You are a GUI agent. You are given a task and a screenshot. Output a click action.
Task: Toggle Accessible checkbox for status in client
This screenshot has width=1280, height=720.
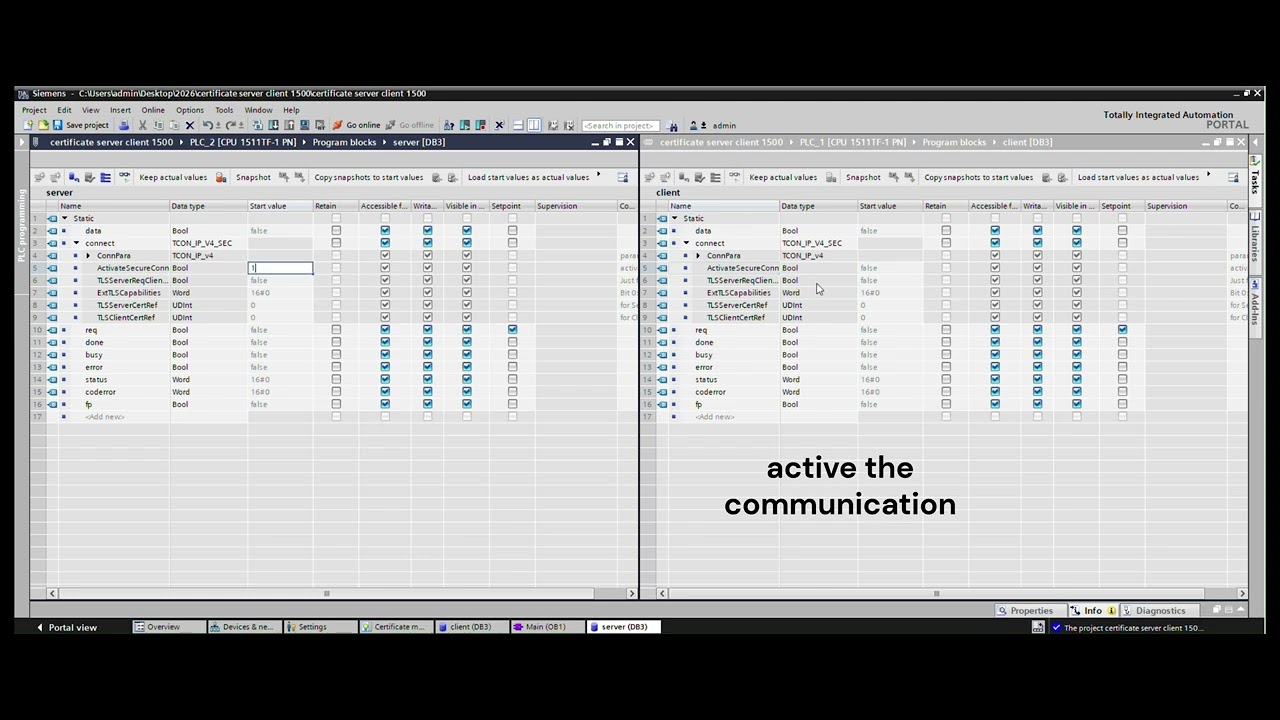[995, 379]
